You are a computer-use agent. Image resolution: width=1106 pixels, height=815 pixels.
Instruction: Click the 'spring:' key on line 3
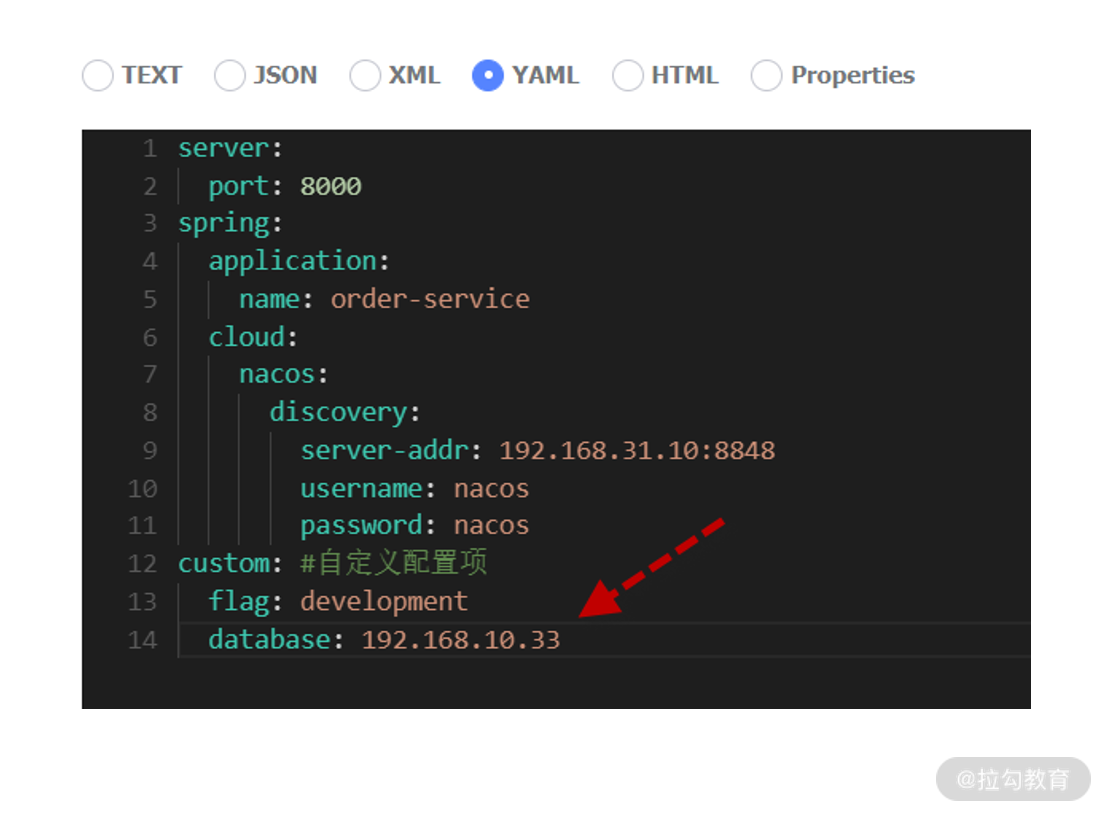pos(230,224)
